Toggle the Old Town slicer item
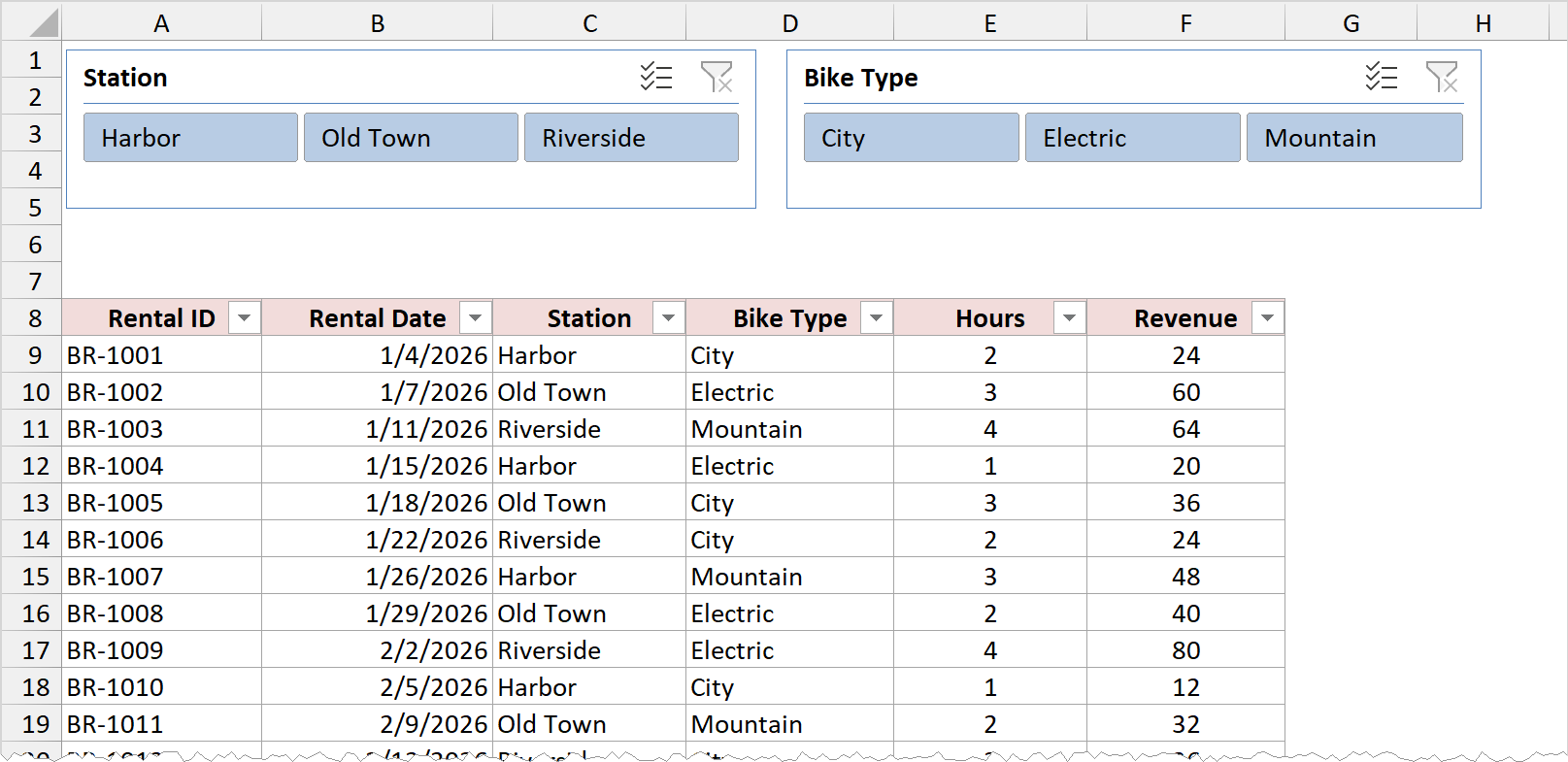Screen dimensions: 1568x762 [411, 138]
